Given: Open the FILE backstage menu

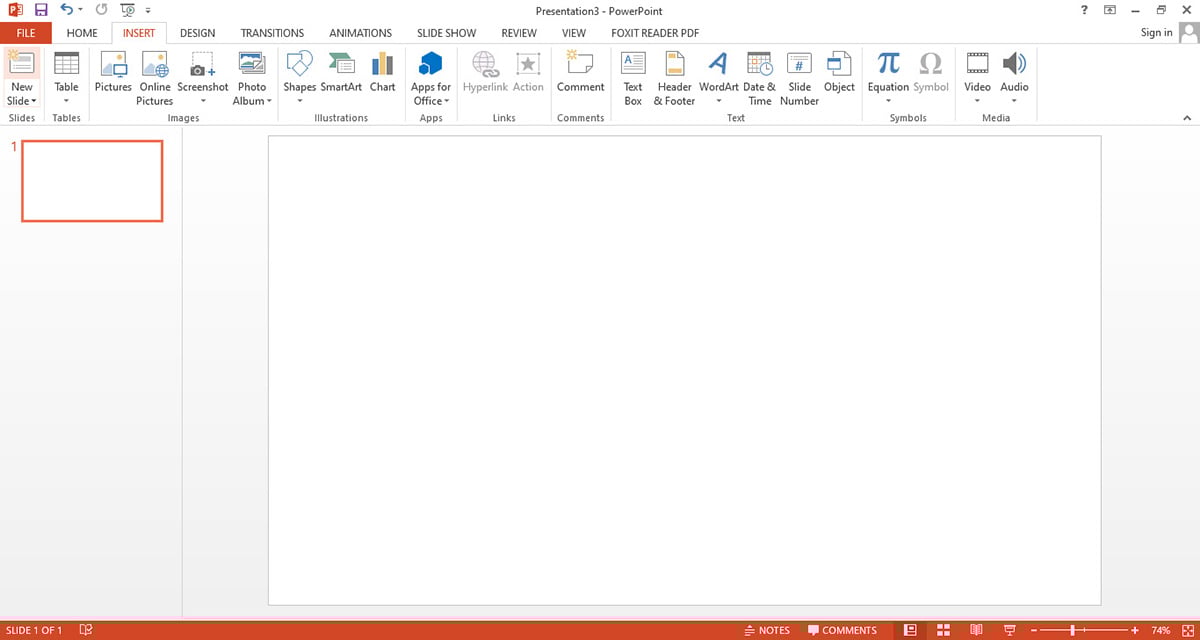Looking at the screenshot, I should 26,33.
